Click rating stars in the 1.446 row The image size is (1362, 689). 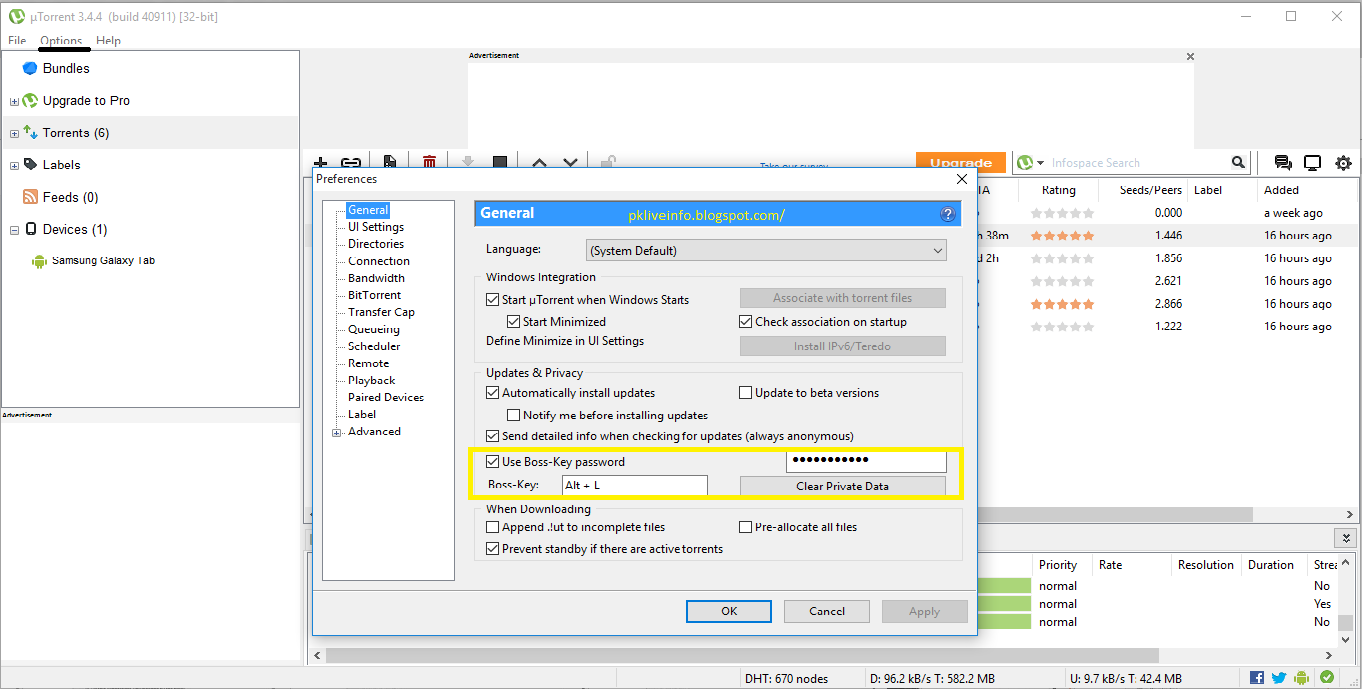click(1062, 236)
